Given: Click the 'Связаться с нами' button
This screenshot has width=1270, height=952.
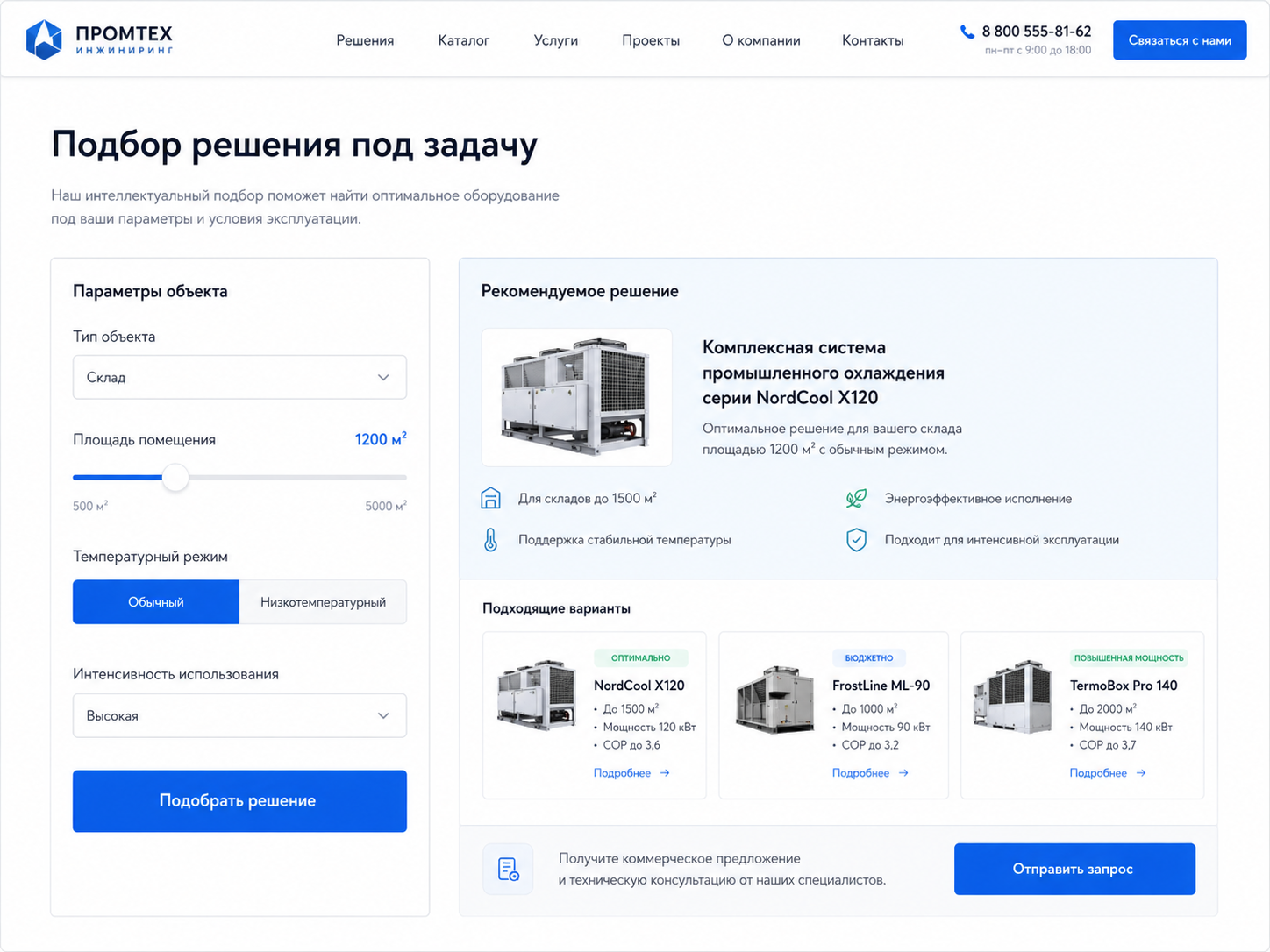Looking at the screenshot, I should point(1180,40).
